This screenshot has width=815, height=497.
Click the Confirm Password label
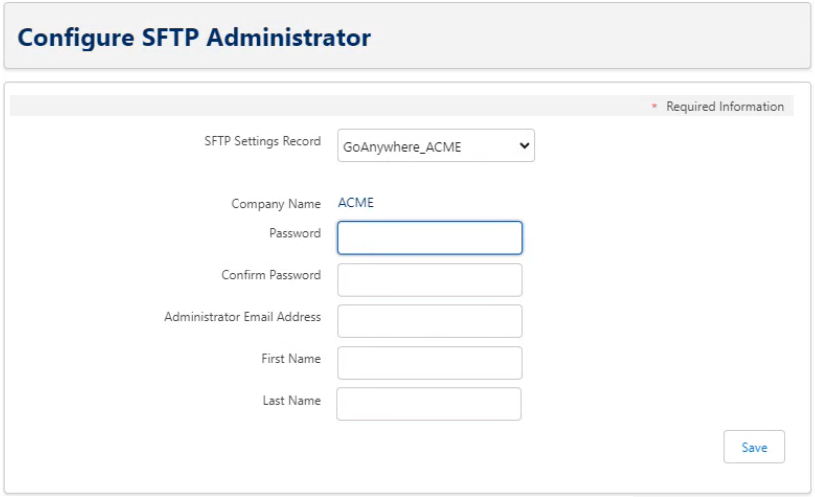(x=271, y=275)
